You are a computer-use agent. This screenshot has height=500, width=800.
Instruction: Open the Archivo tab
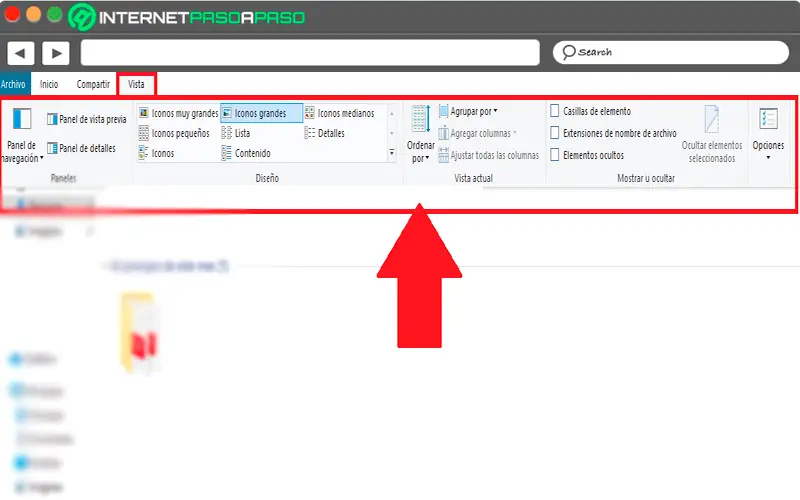14,84
